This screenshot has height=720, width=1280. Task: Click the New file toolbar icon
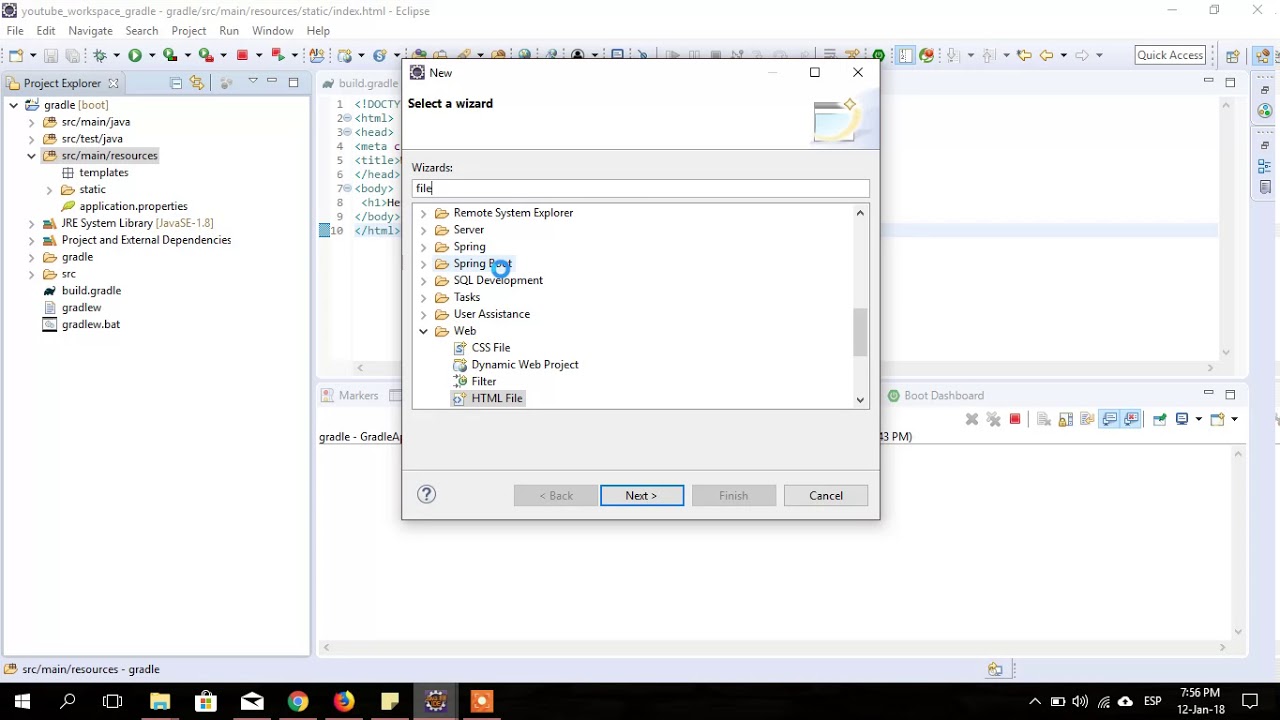pyautogui.click(x=16, y=56)
